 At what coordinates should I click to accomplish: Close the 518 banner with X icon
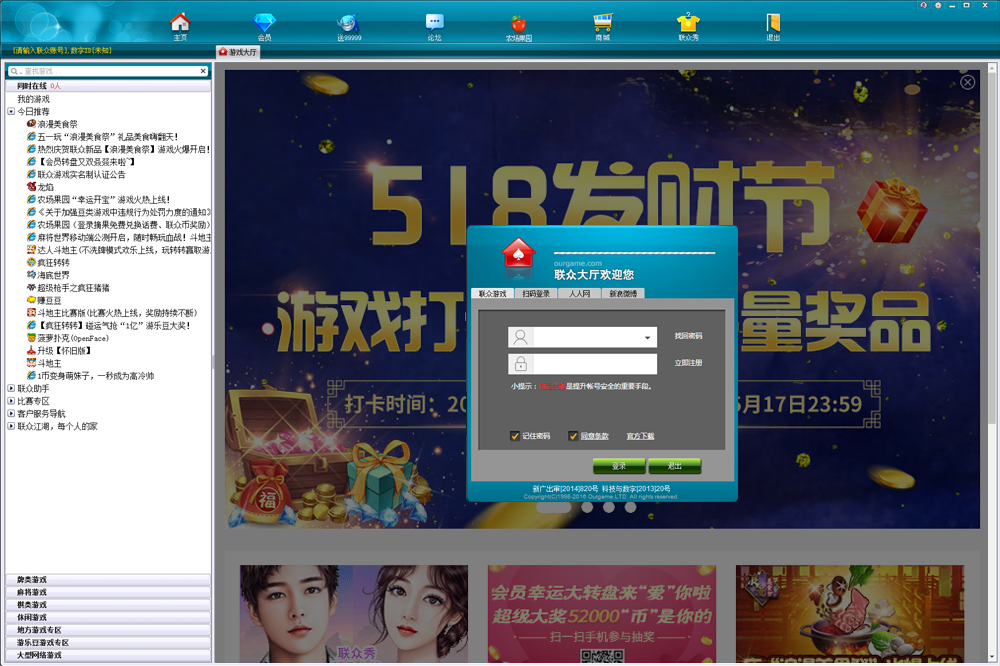(x=967, y=82)
